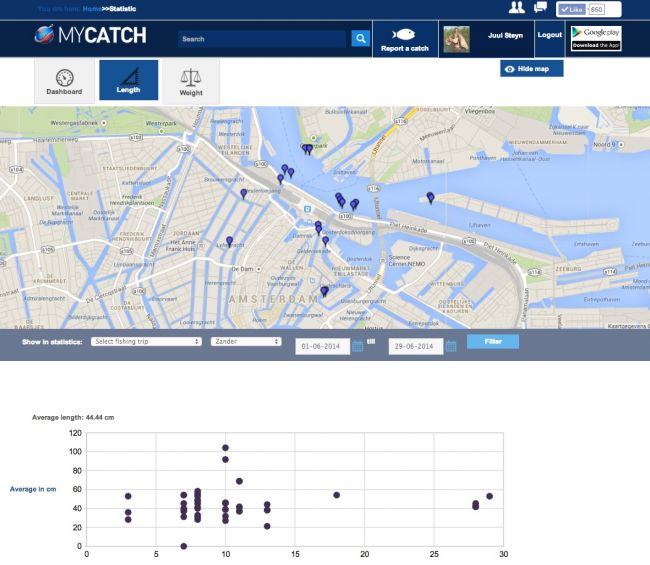Click the search magnifier button
Screen dimensions: 650x565
pyautogui.click(x=361, y=39)
